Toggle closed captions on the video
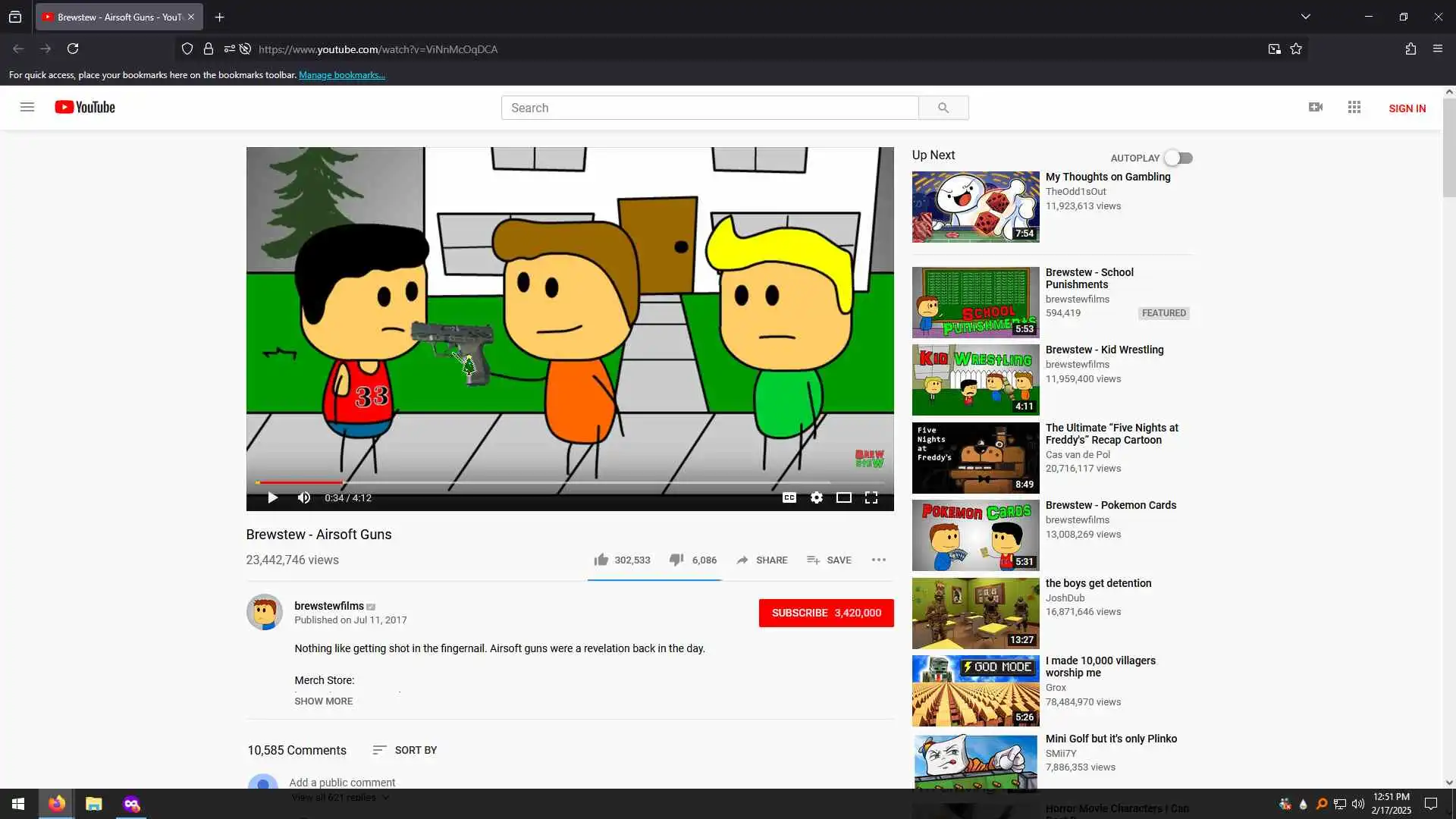The width and height of the screenshot is (1456, 819). [x=789, y=497]
